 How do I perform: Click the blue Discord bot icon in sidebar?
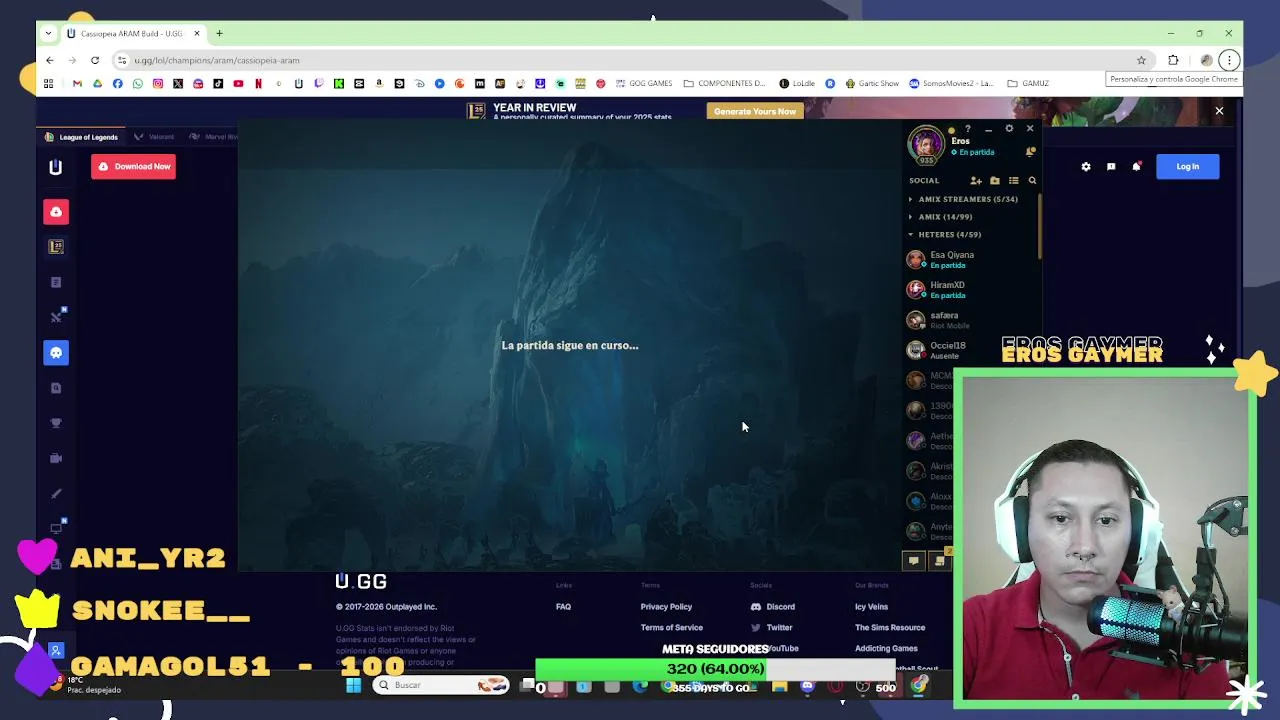(x=56, y=352)
